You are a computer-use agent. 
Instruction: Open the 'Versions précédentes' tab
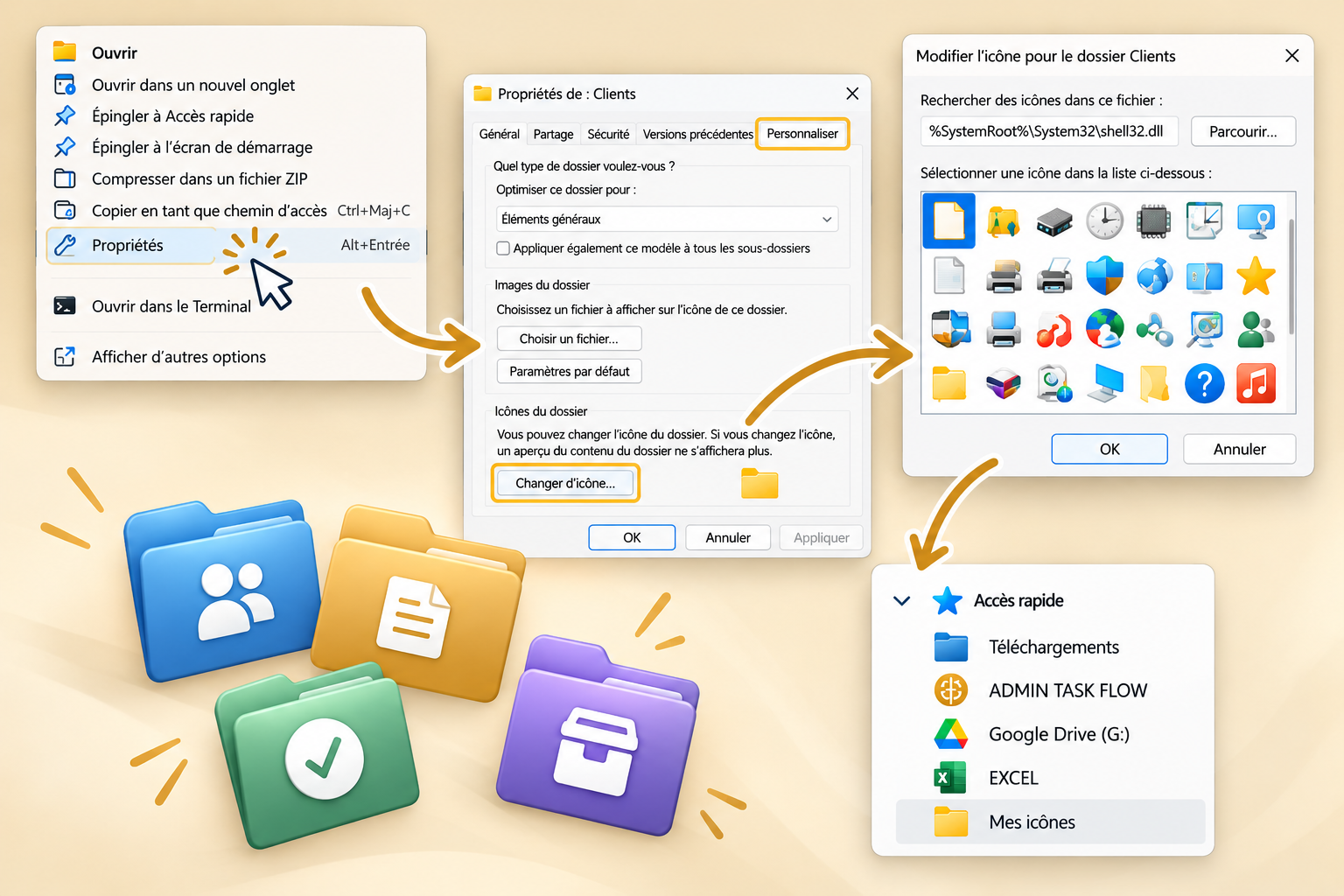point(697,134)
